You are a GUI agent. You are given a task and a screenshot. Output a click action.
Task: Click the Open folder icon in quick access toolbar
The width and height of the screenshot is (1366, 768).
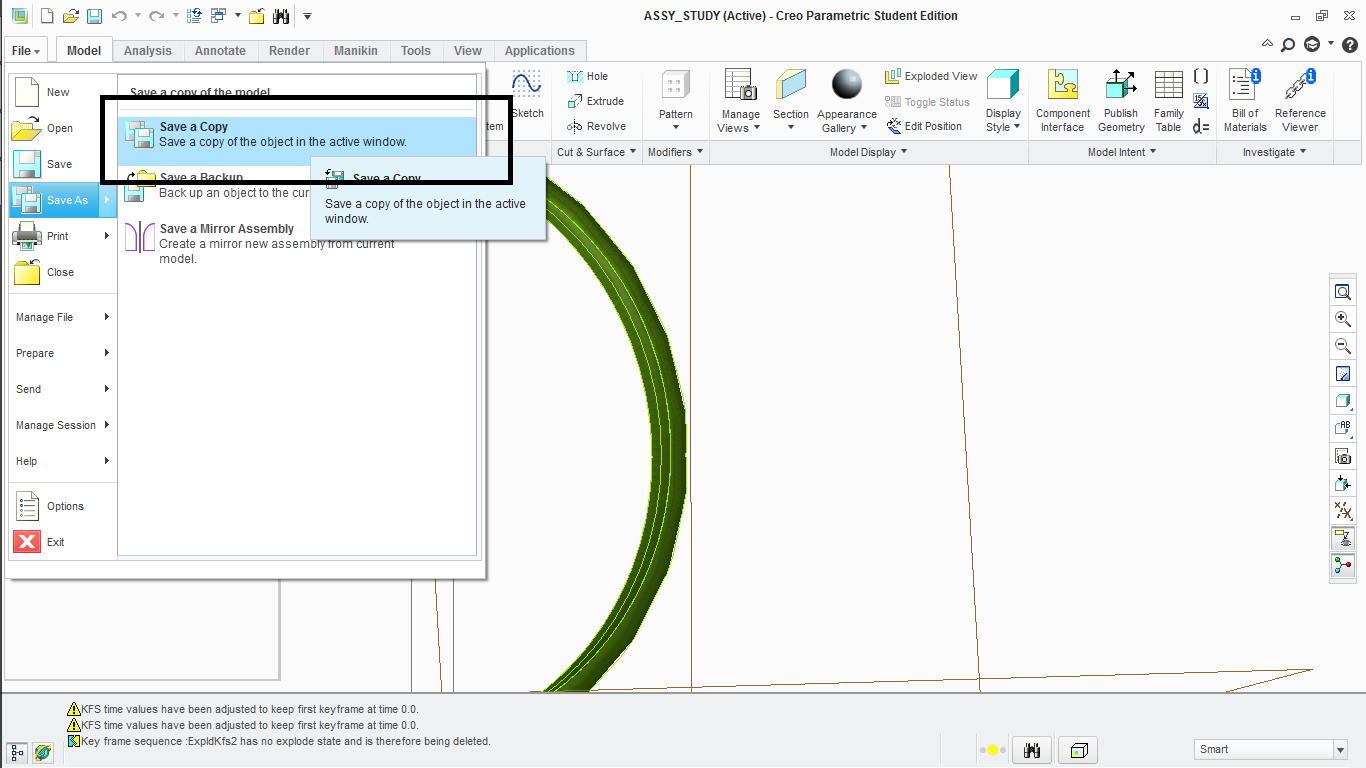[x=70, y=16]
